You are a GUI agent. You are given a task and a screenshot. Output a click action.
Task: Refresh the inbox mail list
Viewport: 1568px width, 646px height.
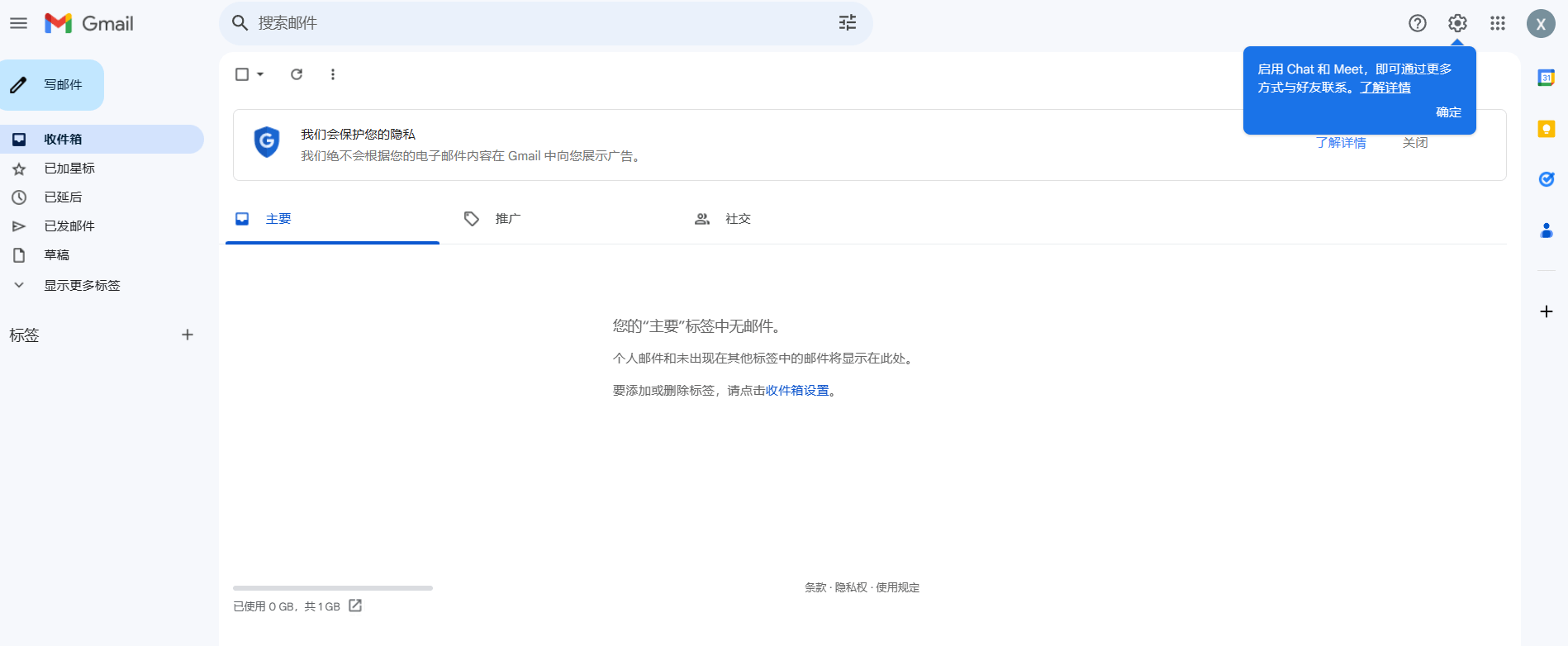click(x=297, y=74)
